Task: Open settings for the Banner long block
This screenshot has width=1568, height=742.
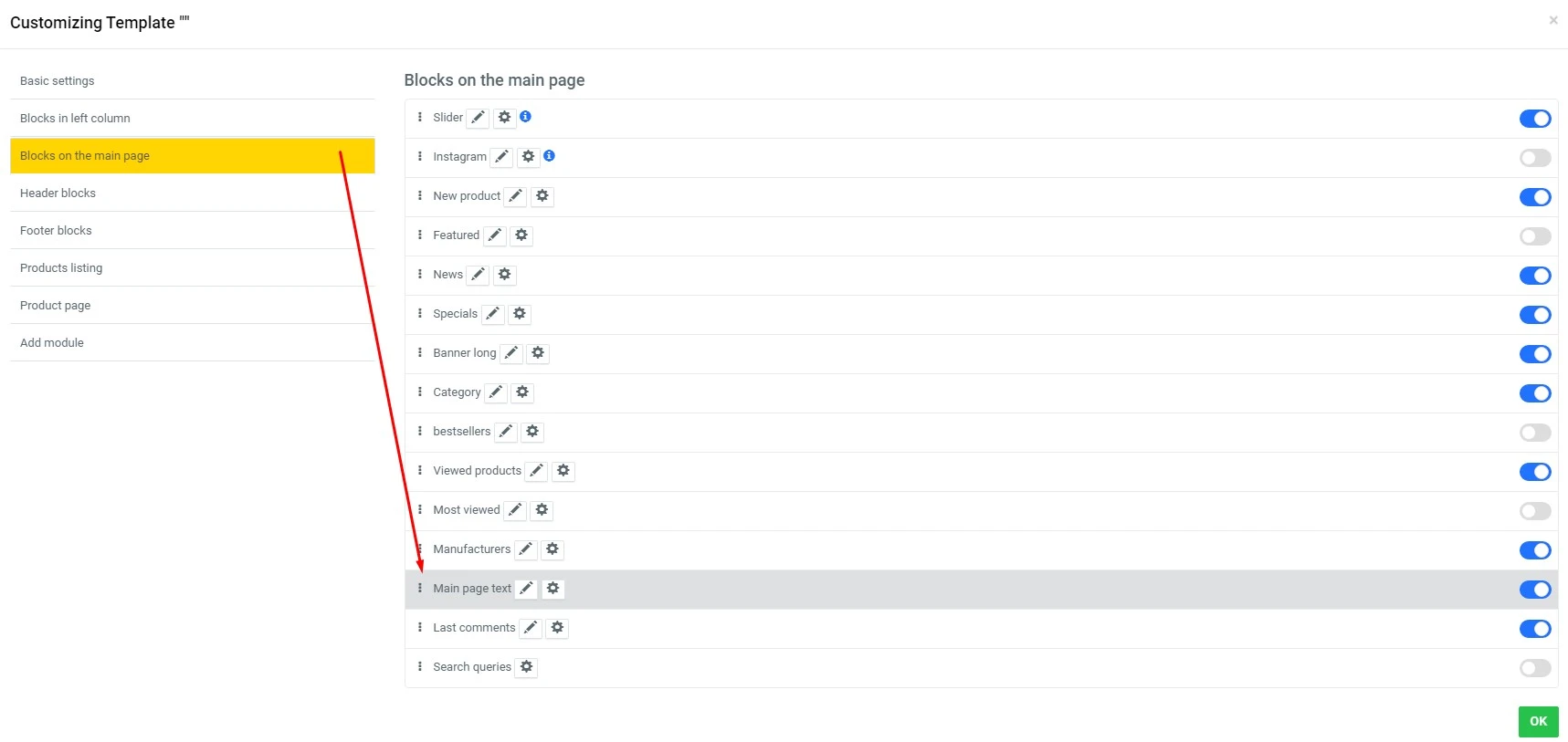Action: 537,352
